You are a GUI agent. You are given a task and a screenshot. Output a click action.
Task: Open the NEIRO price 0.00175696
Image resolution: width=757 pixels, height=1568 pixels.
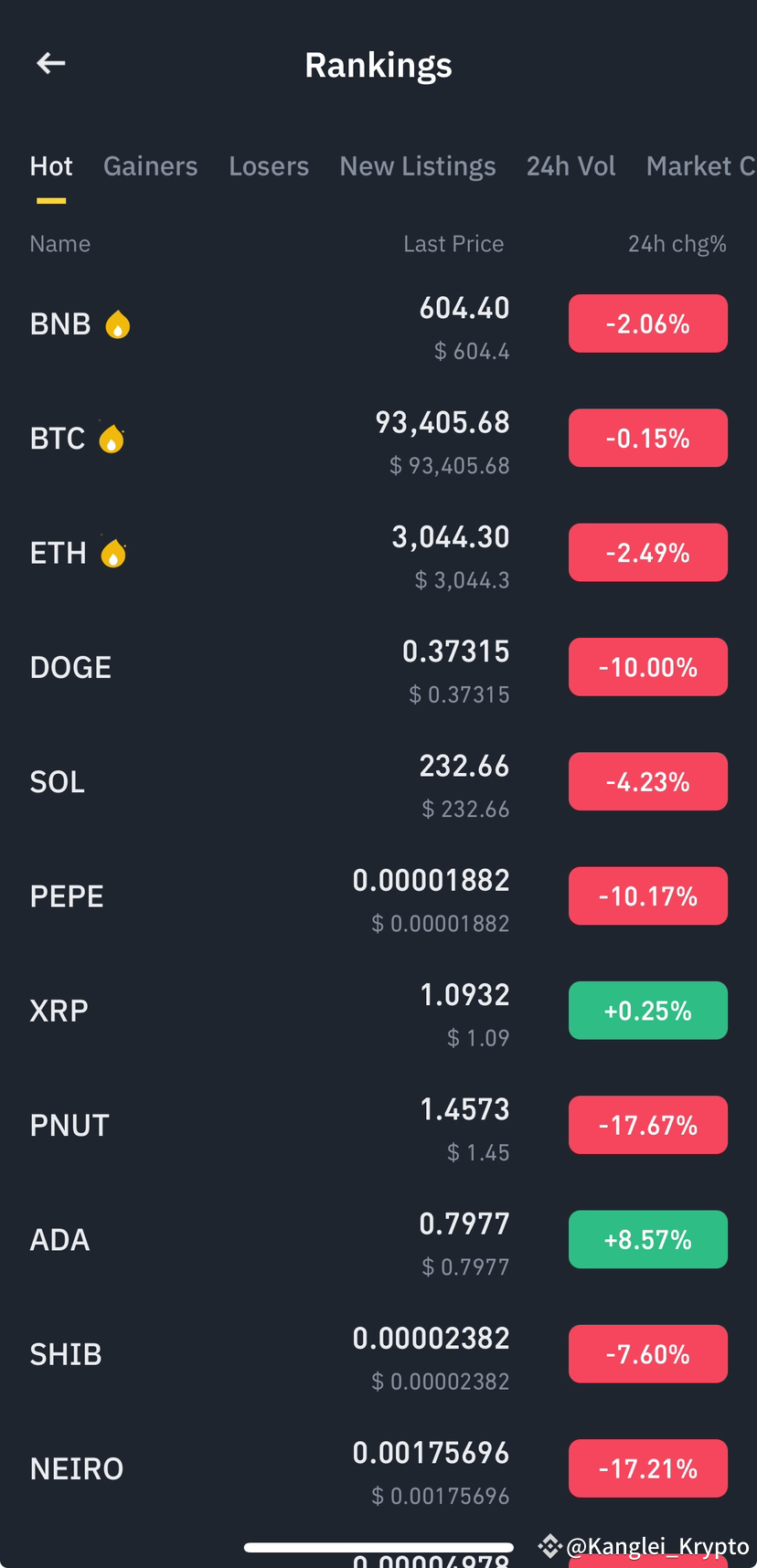pos(431,1453)
